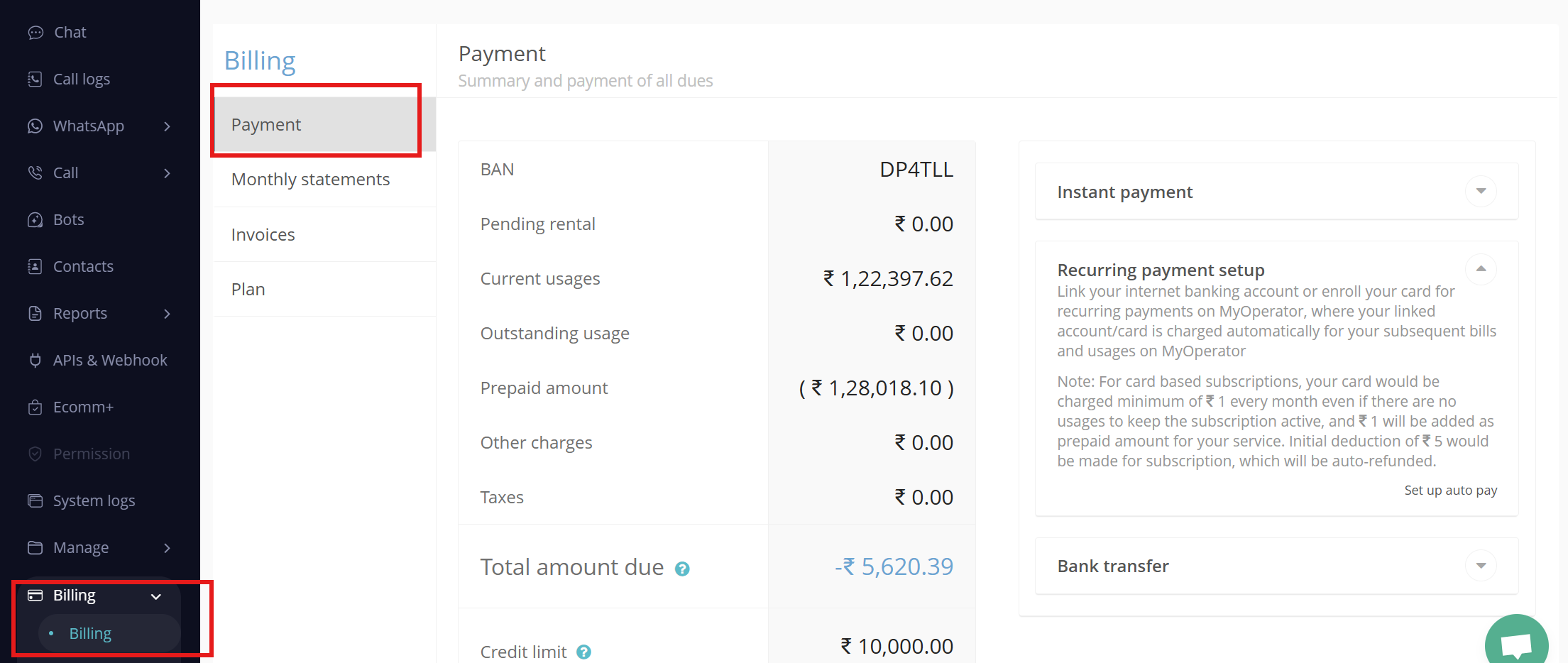Open the Monthly statements tab
This screenshot has width=1568, height=663.
pyautogui.click(x=310, y=180)
